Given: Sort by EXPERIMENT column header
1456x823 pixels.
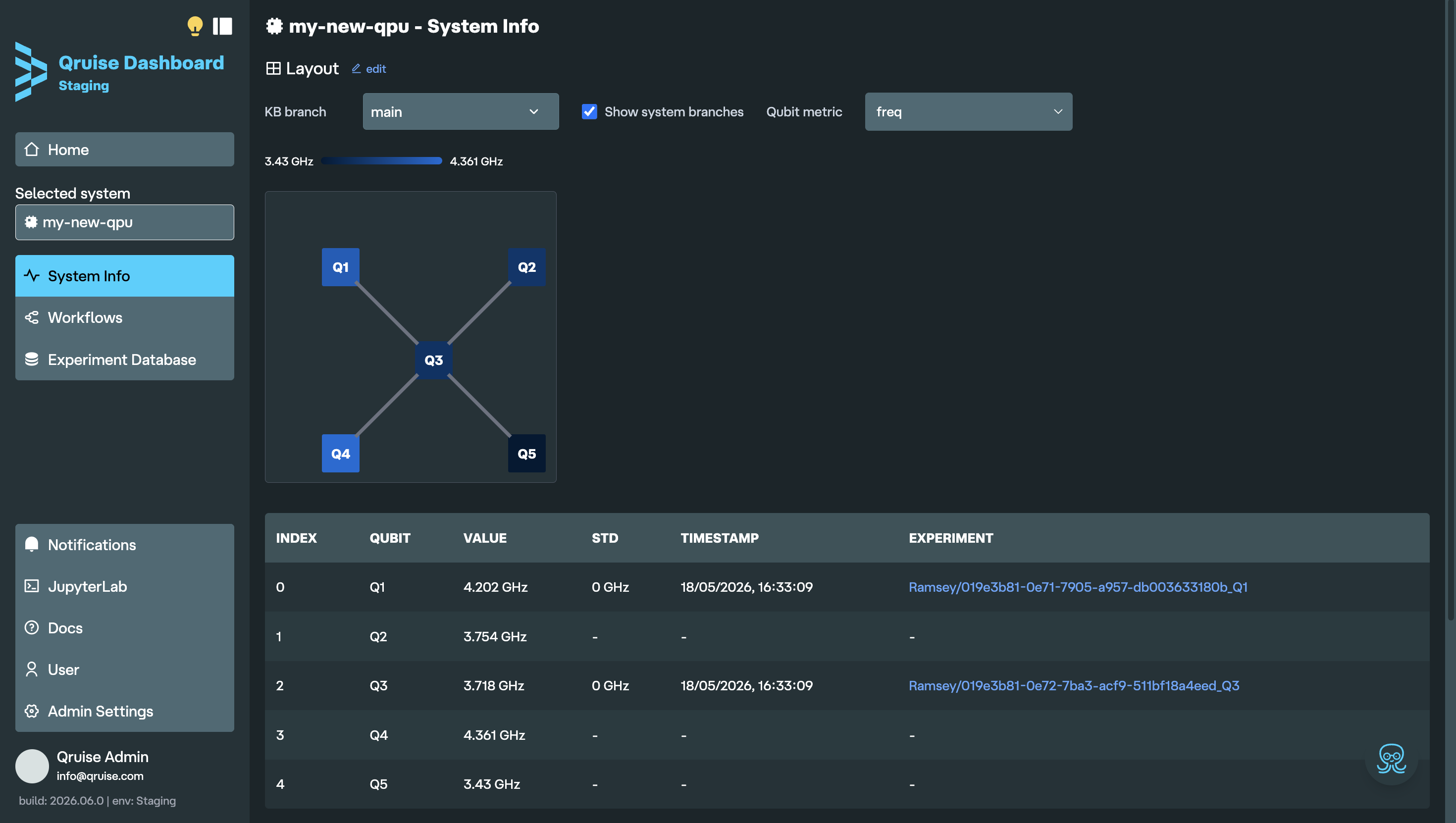Looking at the screenshot, I should 951,538.
